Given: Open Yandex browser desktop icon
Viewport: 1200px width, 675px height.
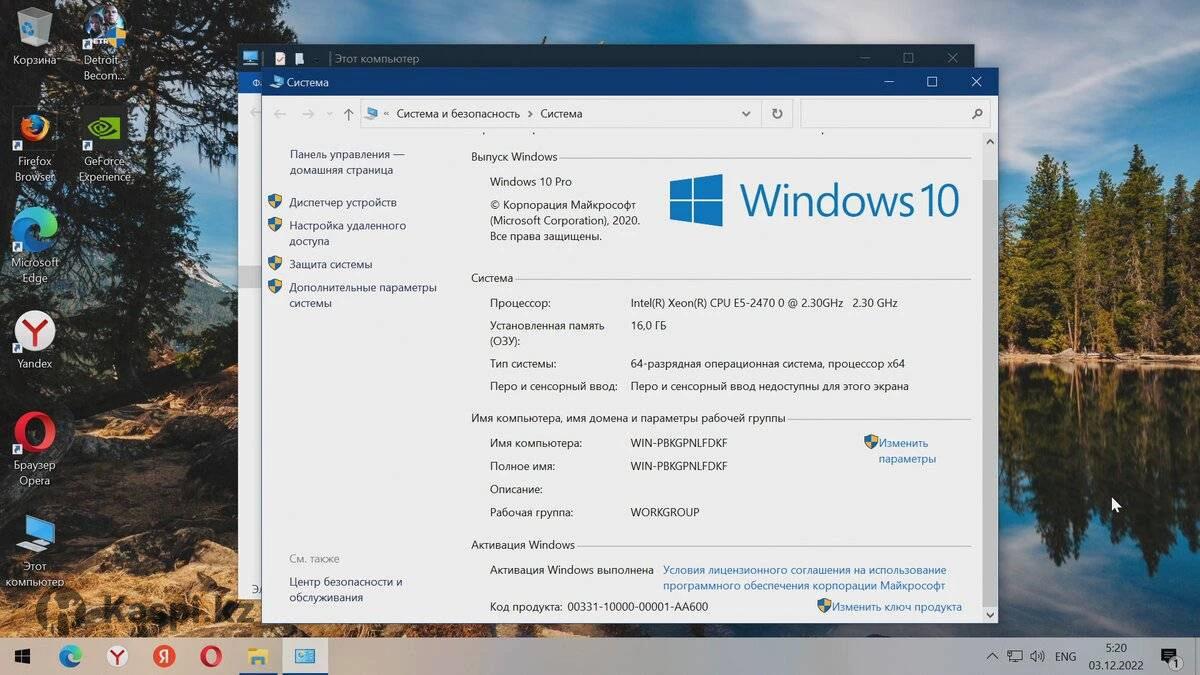Looking at the screenshot, I should pyautogui.click(x=35, y=333).
